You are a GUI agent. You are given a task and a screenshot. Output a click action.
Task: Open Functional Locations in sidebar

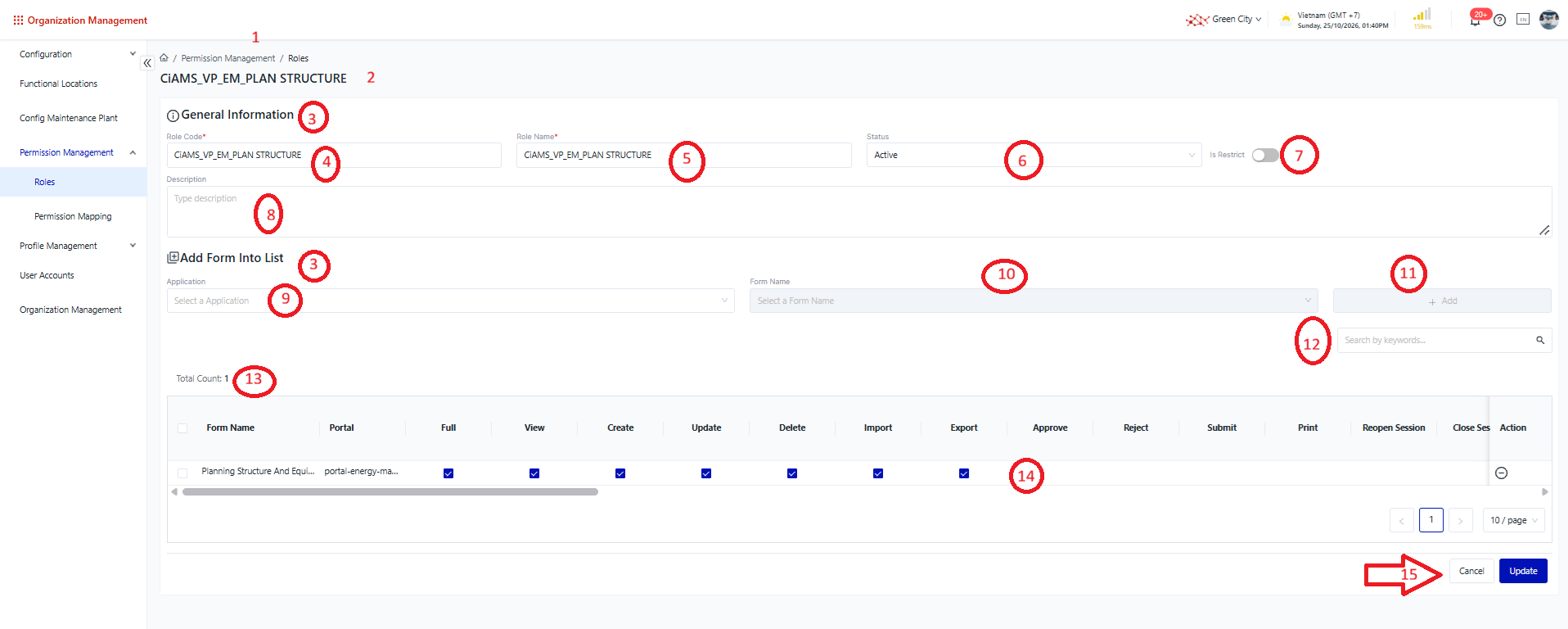pos(58,84)
